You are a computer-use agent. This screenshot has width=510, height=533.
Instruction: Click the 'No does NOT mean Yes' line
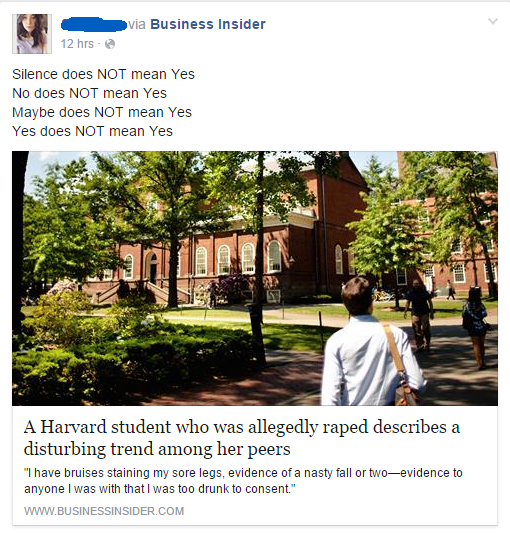[x=89, y=93]
